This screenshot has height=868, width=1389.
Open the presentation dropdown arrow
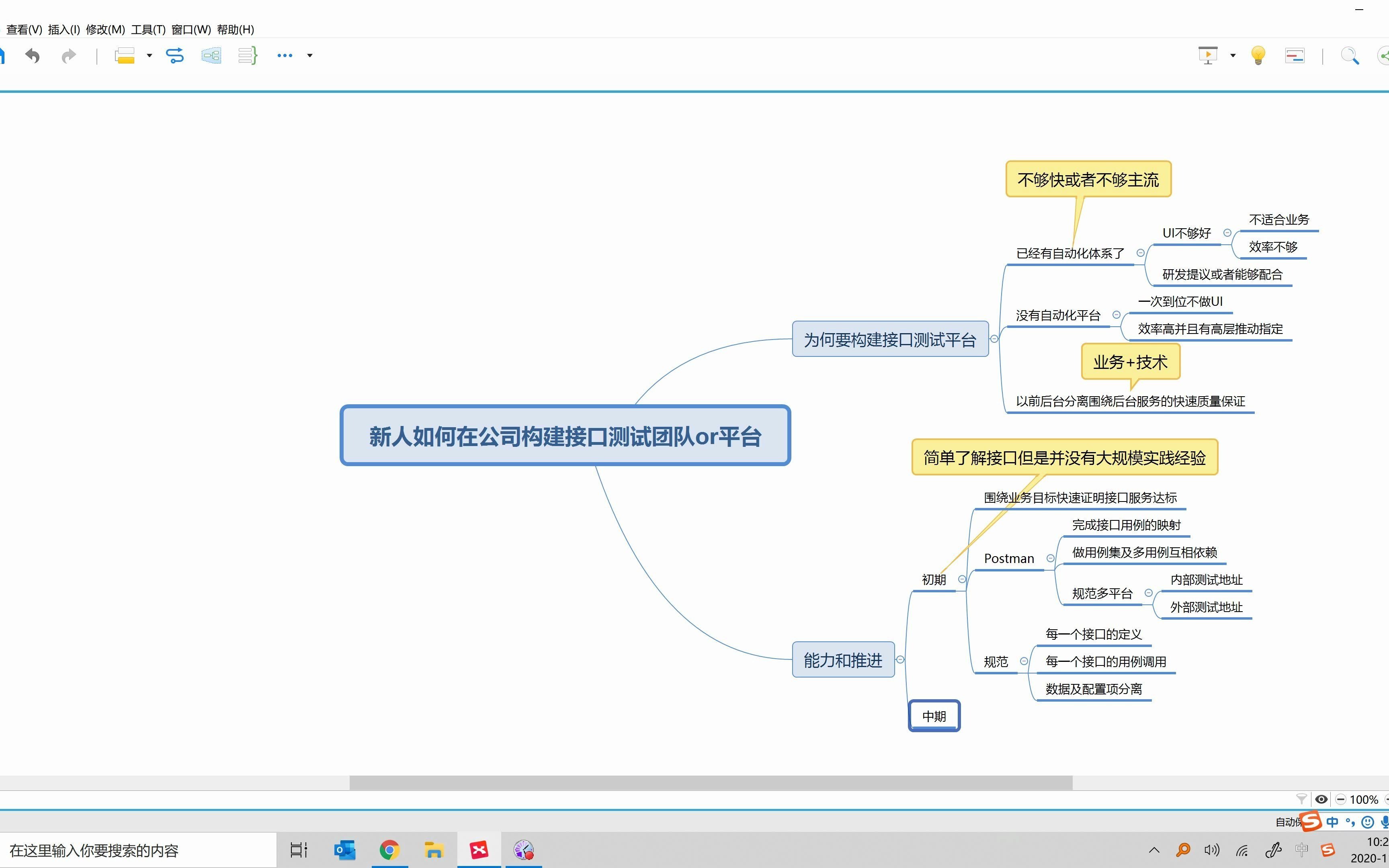pos(1233,56)
